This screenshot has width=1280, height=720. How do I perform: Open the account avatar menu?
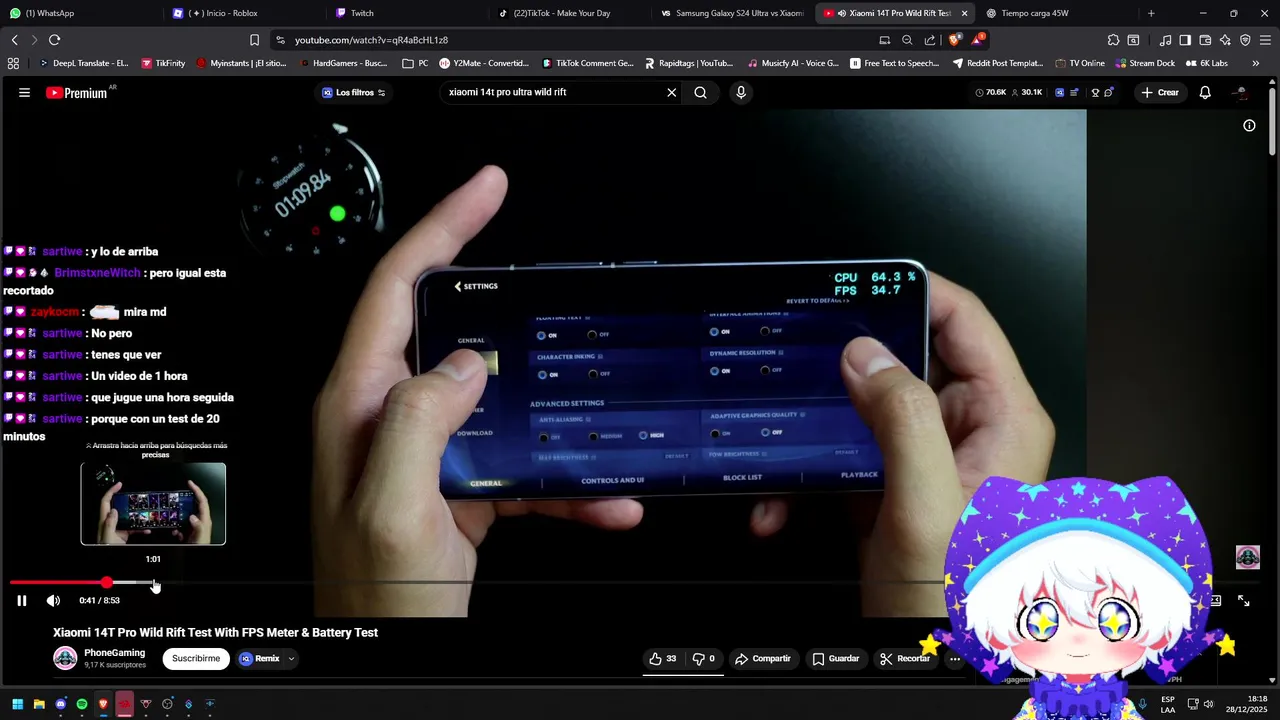pos(1241,93)
